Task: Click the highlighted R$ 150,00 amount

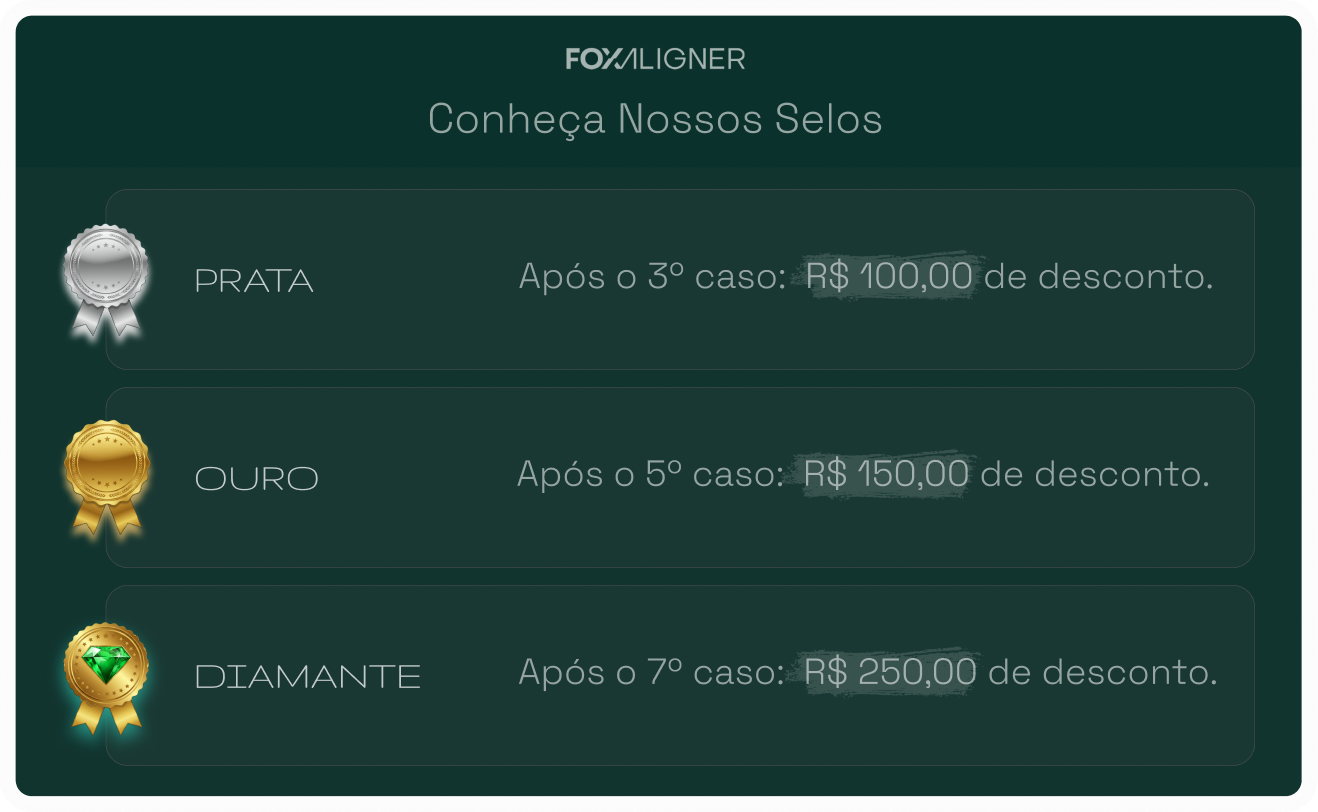Action: click(886, 474)
